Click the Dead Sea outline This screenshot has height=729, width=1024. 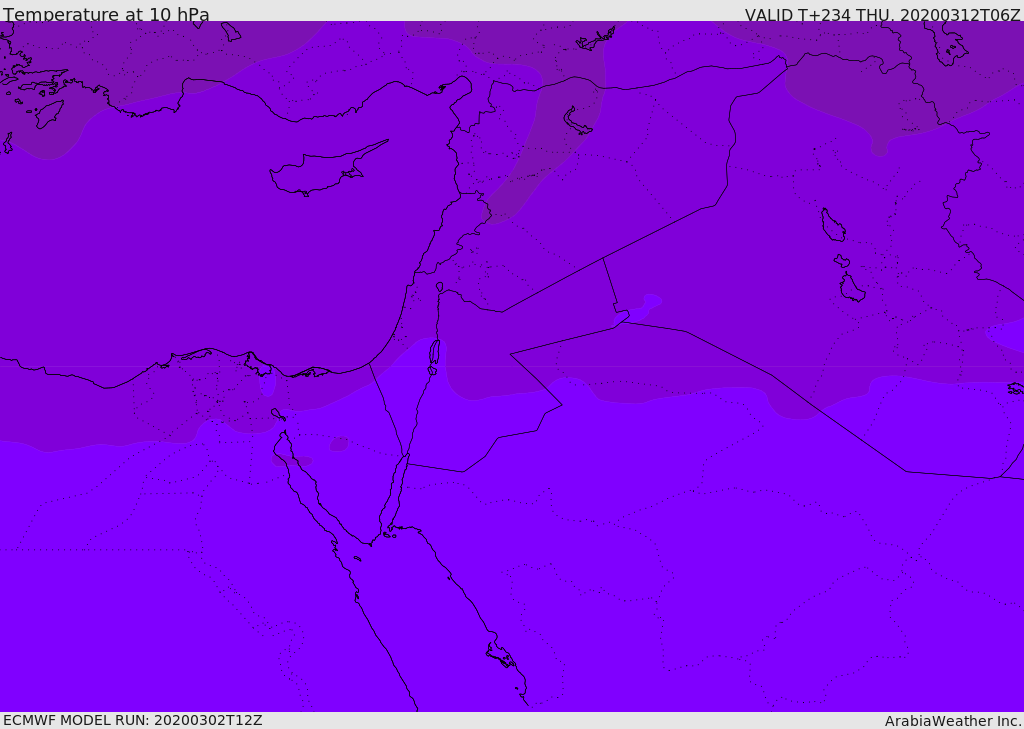click(x=434, y=353)
